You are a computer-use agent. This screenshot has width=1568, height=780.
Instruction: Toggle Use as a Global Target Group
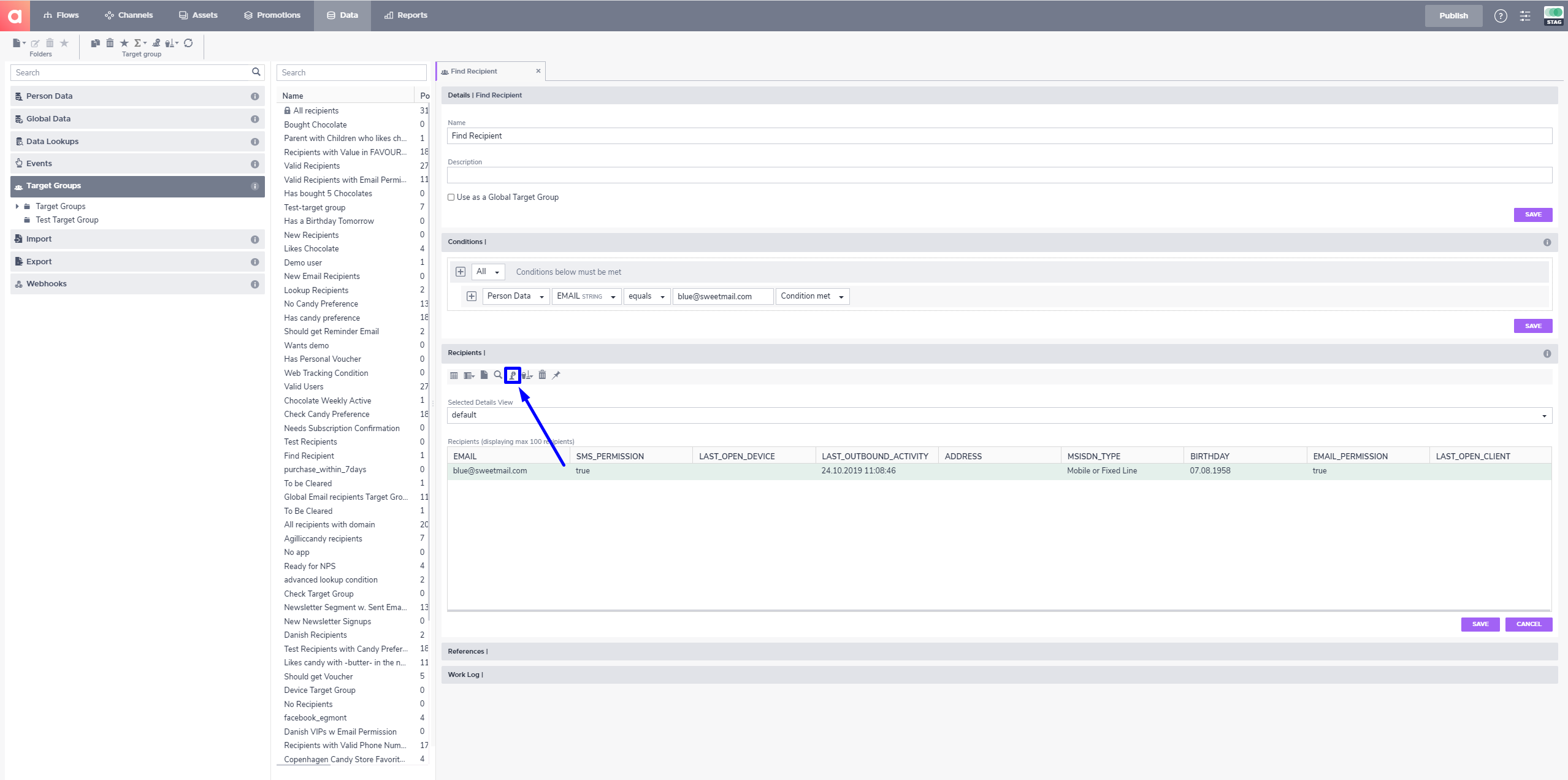click(x=451, y=197)
